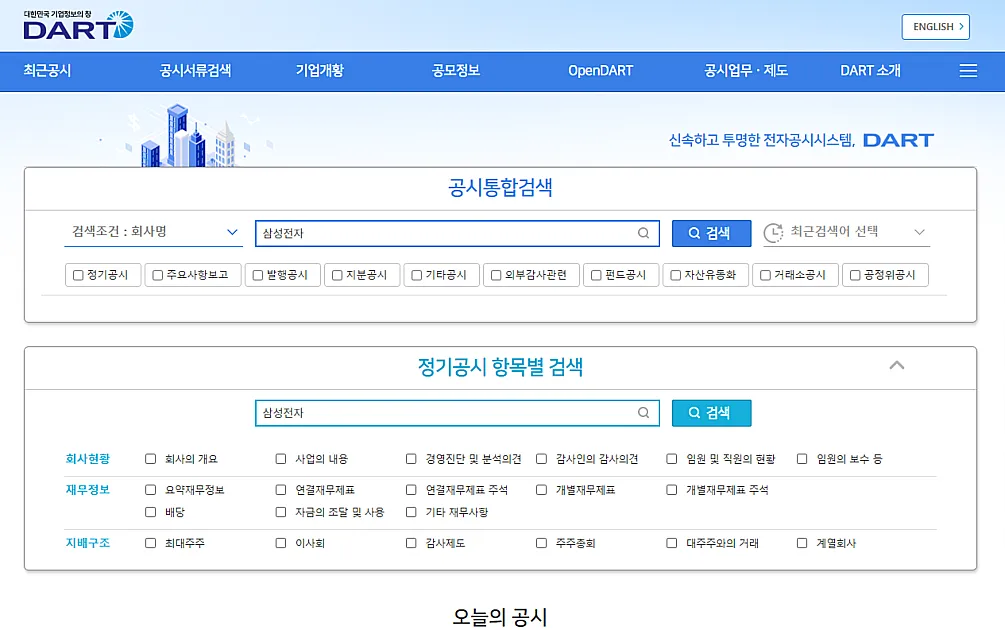The height and width of the screenshot is (630, 1005).
Task: Check 최대주주 checkbox
Action: (151, 543)
